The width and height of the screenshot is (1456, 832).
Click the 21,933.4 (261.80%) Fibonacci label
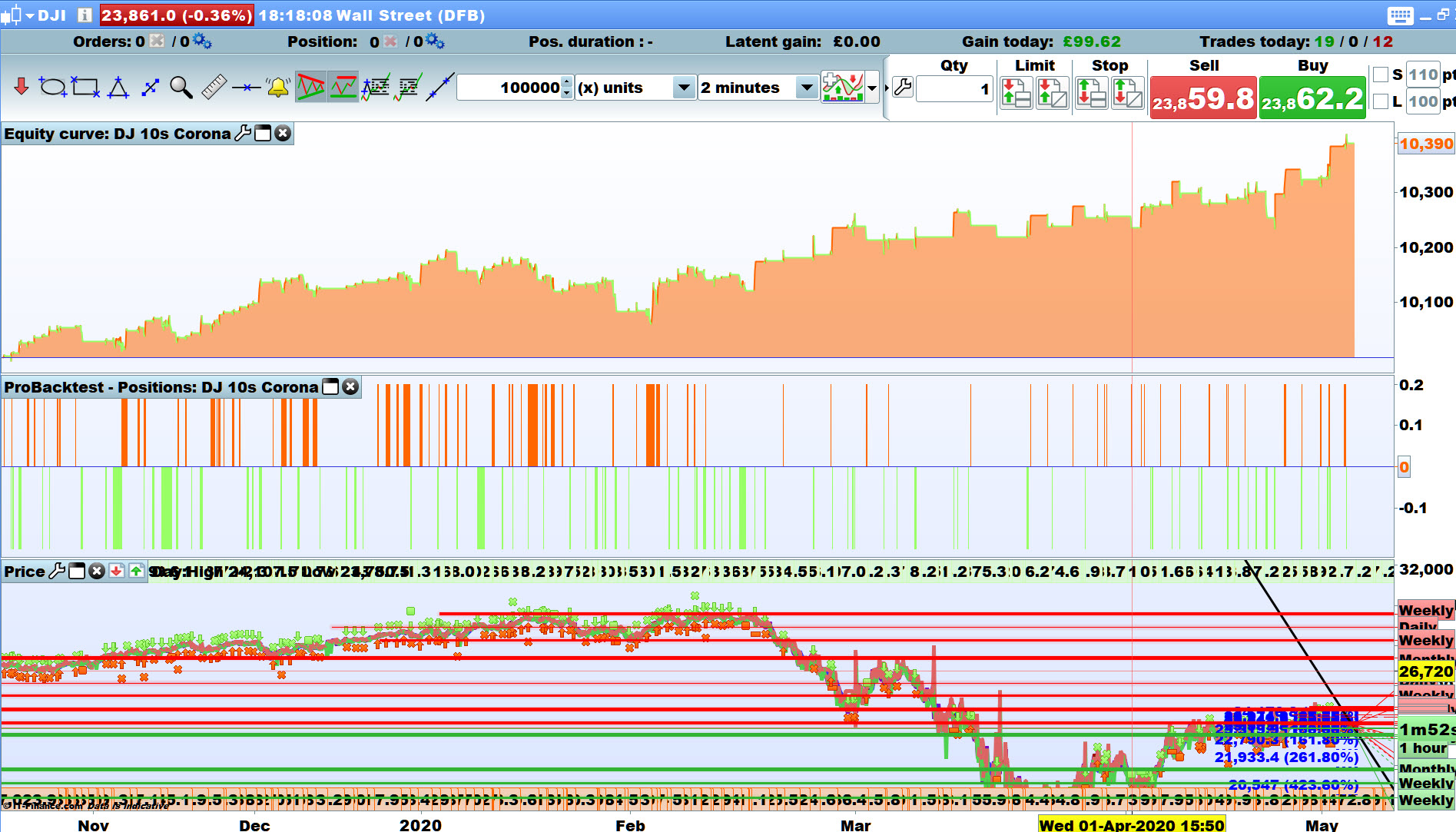1286,757
